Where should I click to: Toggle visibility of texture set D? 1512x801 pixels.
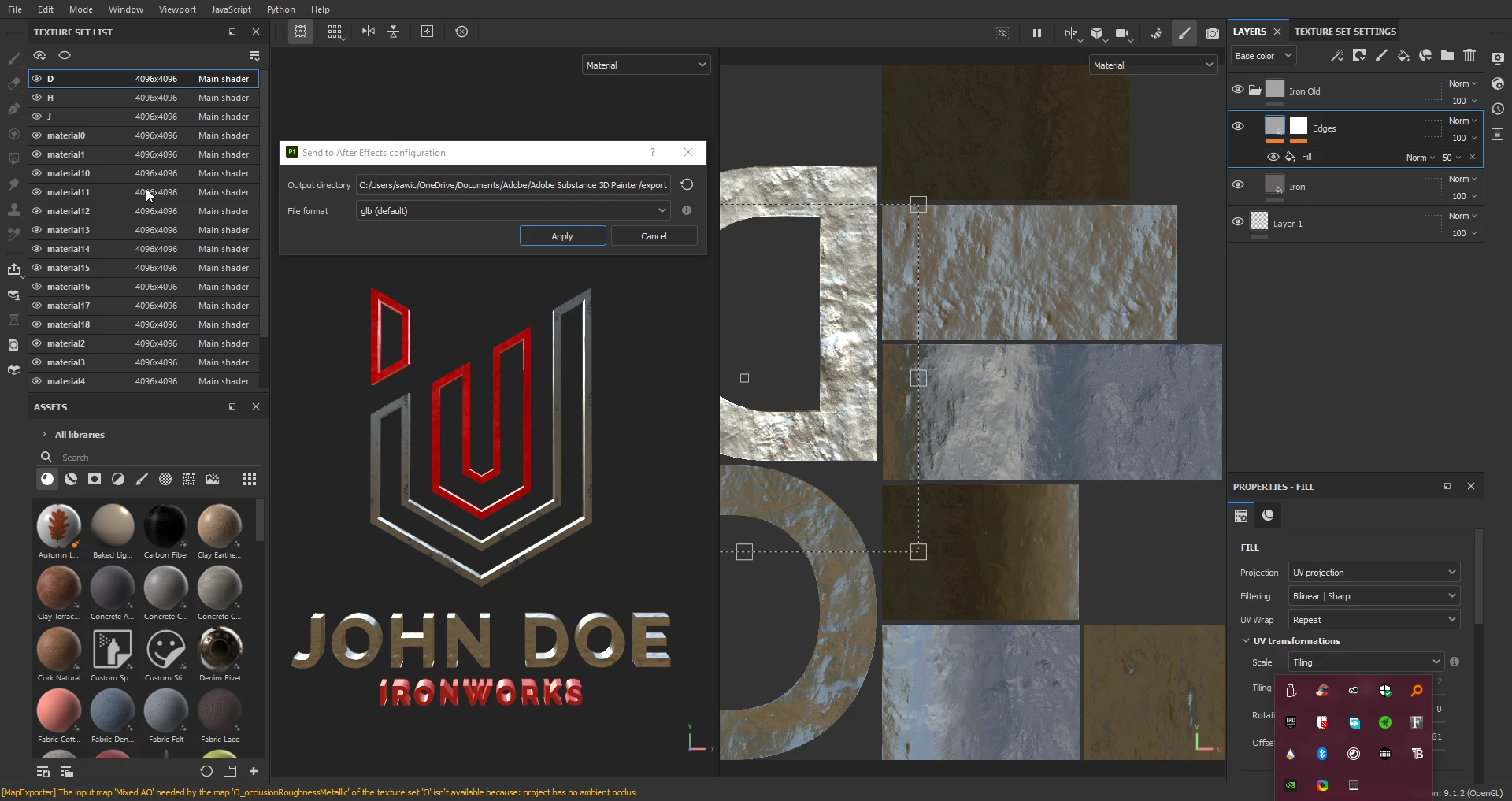point(36,79)
